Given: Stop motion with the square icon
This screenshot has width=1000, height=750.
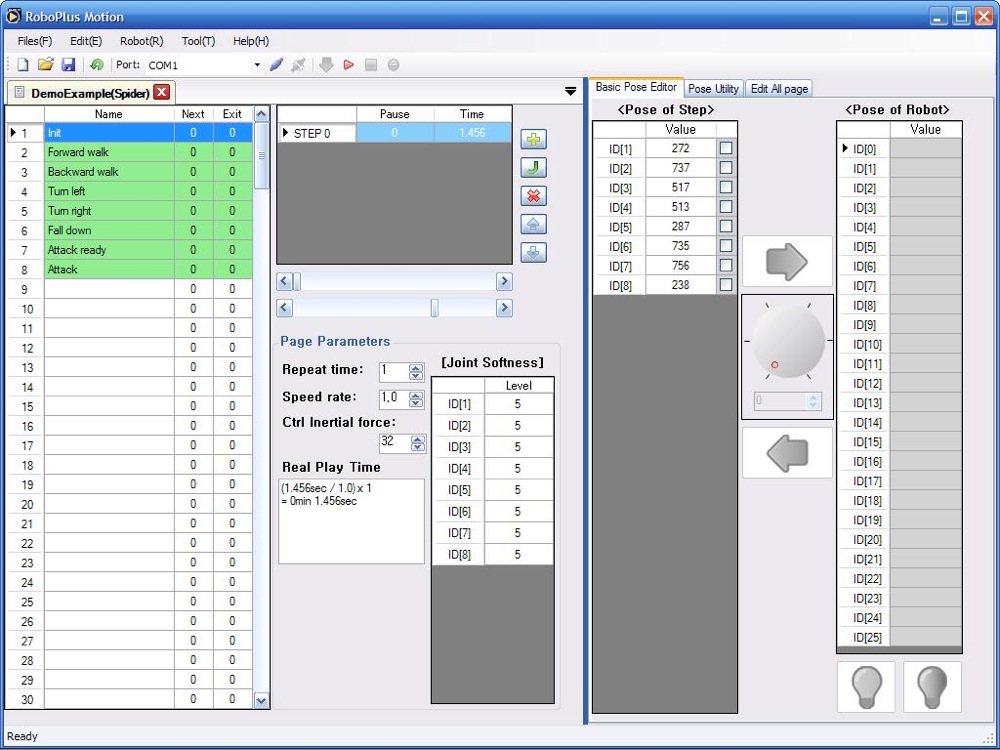Looking at the screenshot, I should point(371,64).
